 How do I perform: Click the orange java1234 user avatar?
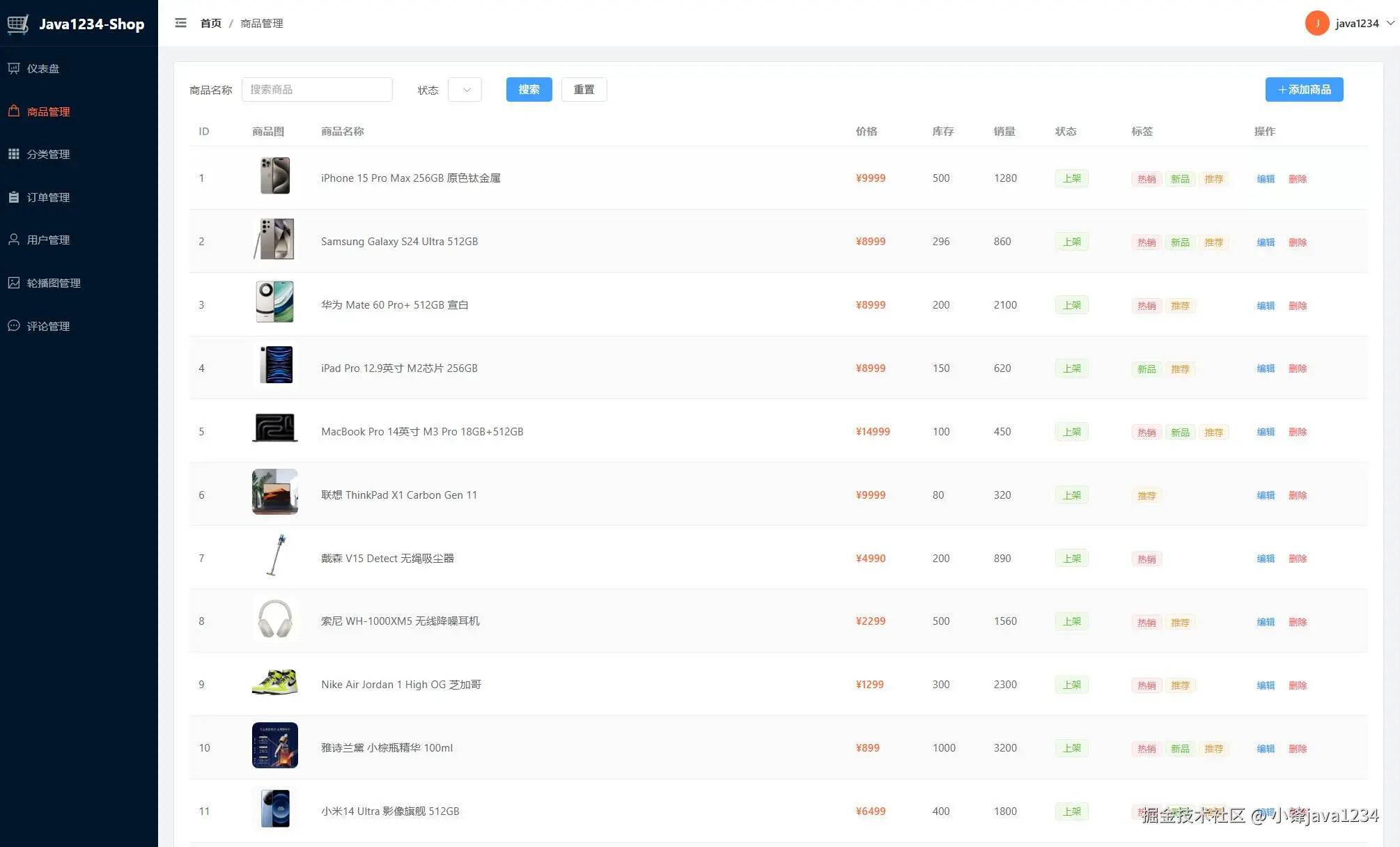pos(1316,23)
